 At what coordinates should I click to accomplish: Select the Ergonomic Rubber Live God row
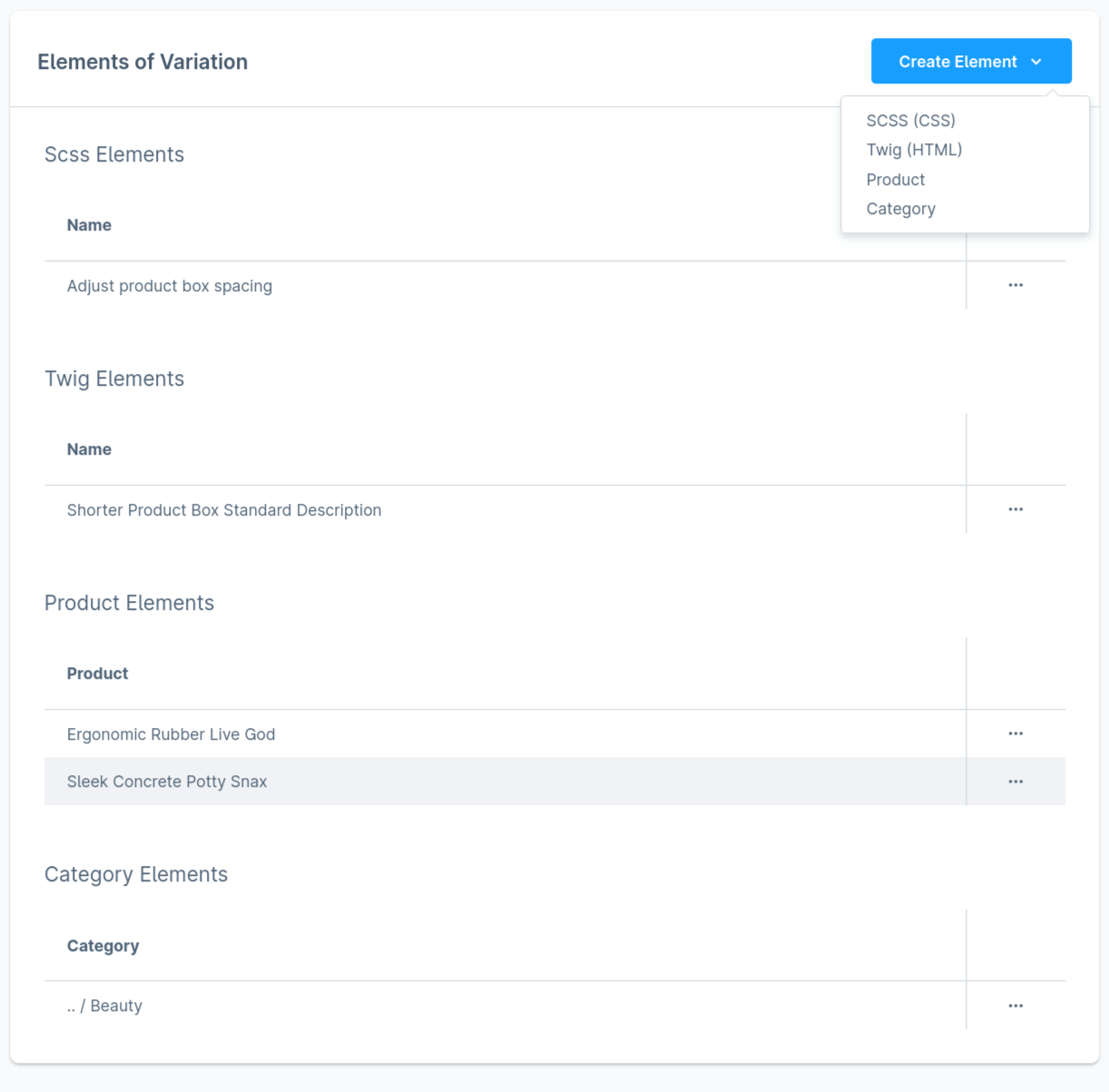pyautogui.click(x=554, y=733)
